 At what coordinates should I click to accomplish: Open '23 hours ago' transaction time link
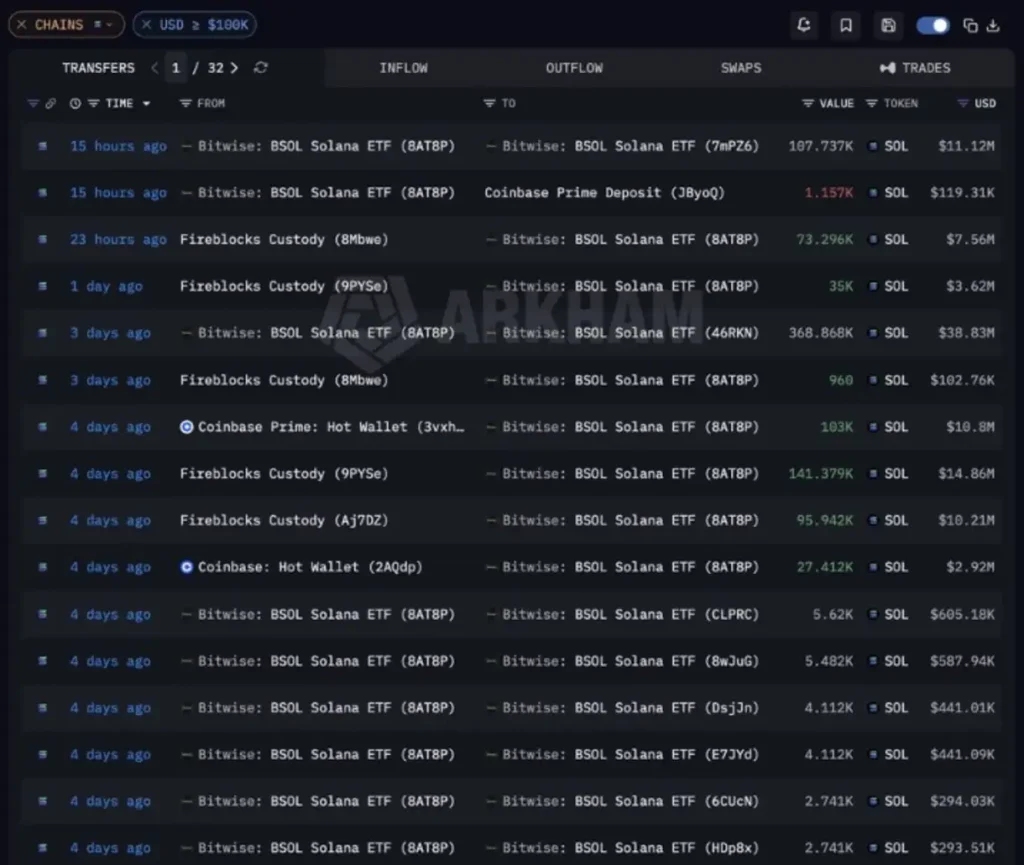(x=118, y=240)
